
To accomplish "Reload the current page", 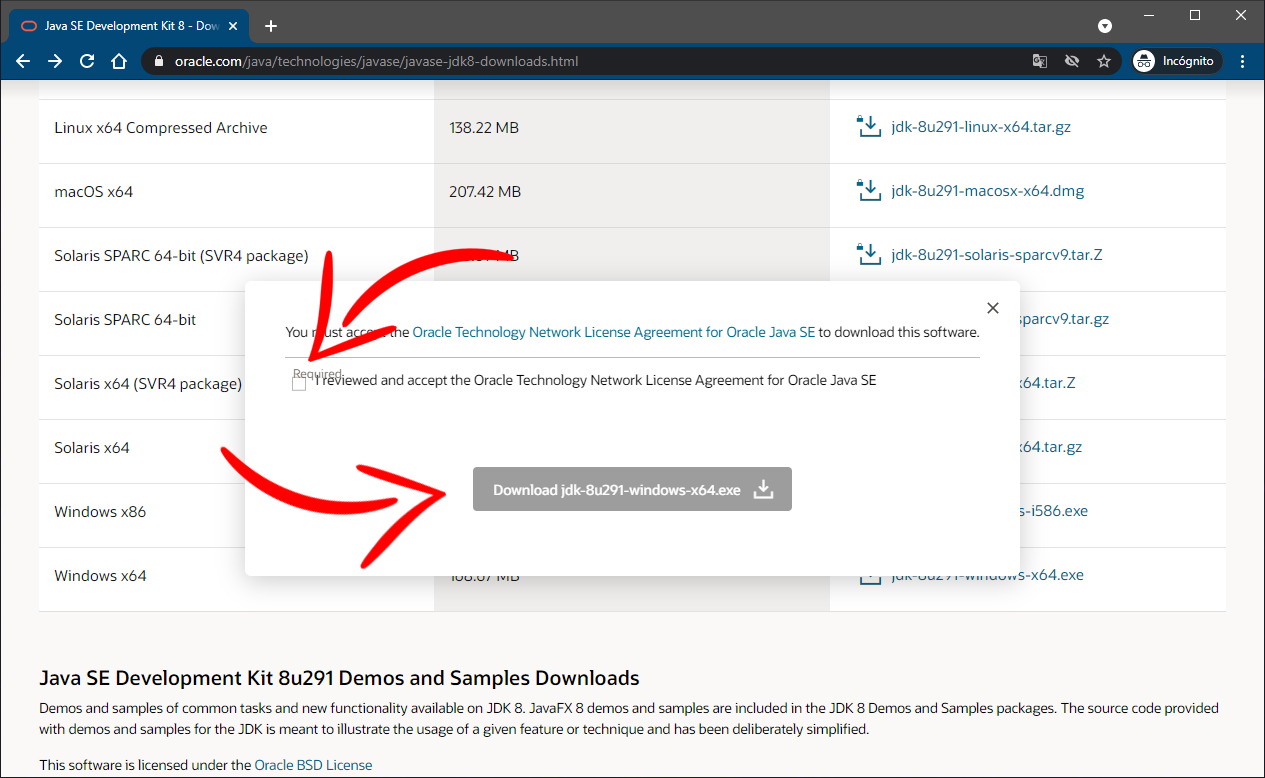I will [x=87, y=61].
